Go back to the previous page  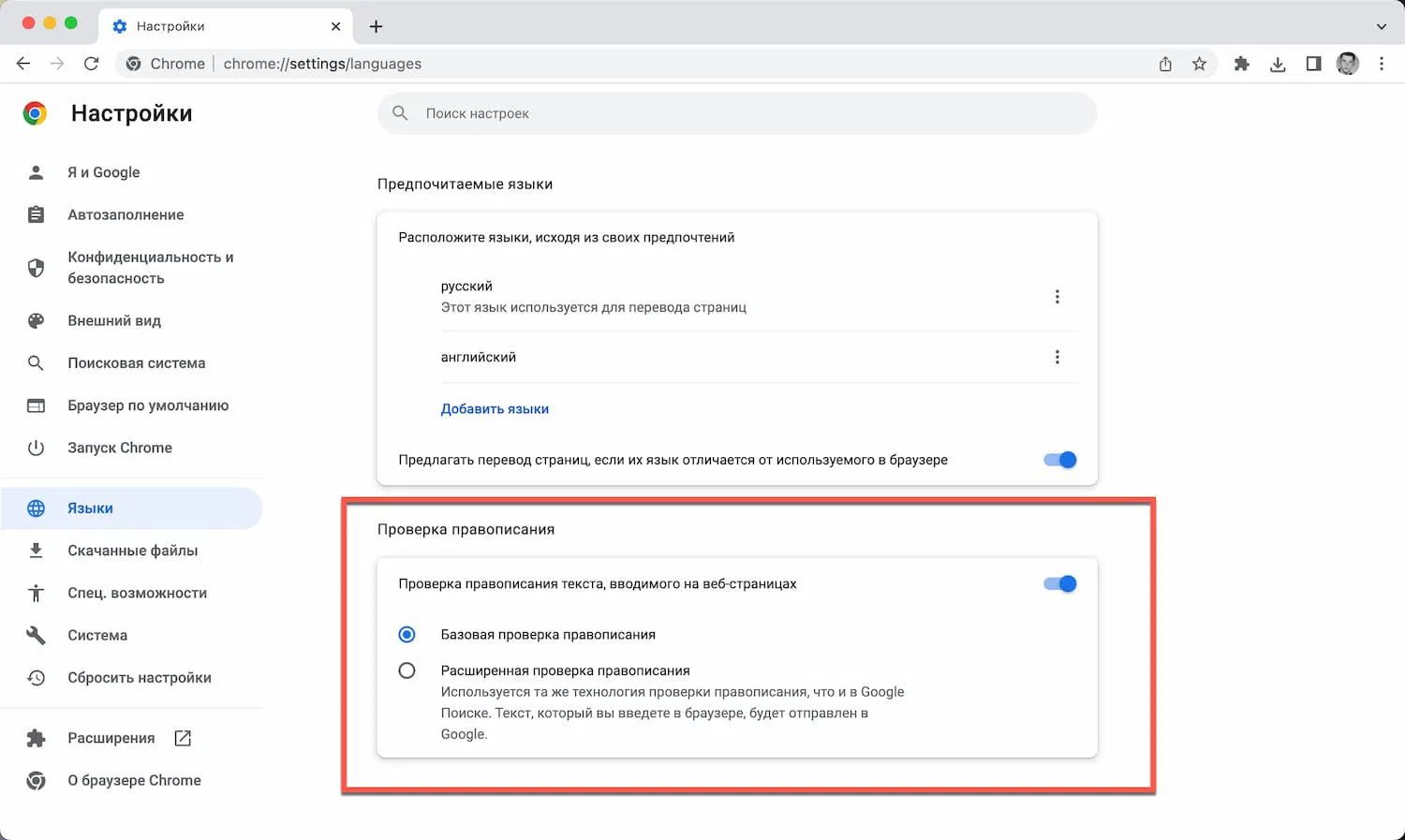point(23,64)
